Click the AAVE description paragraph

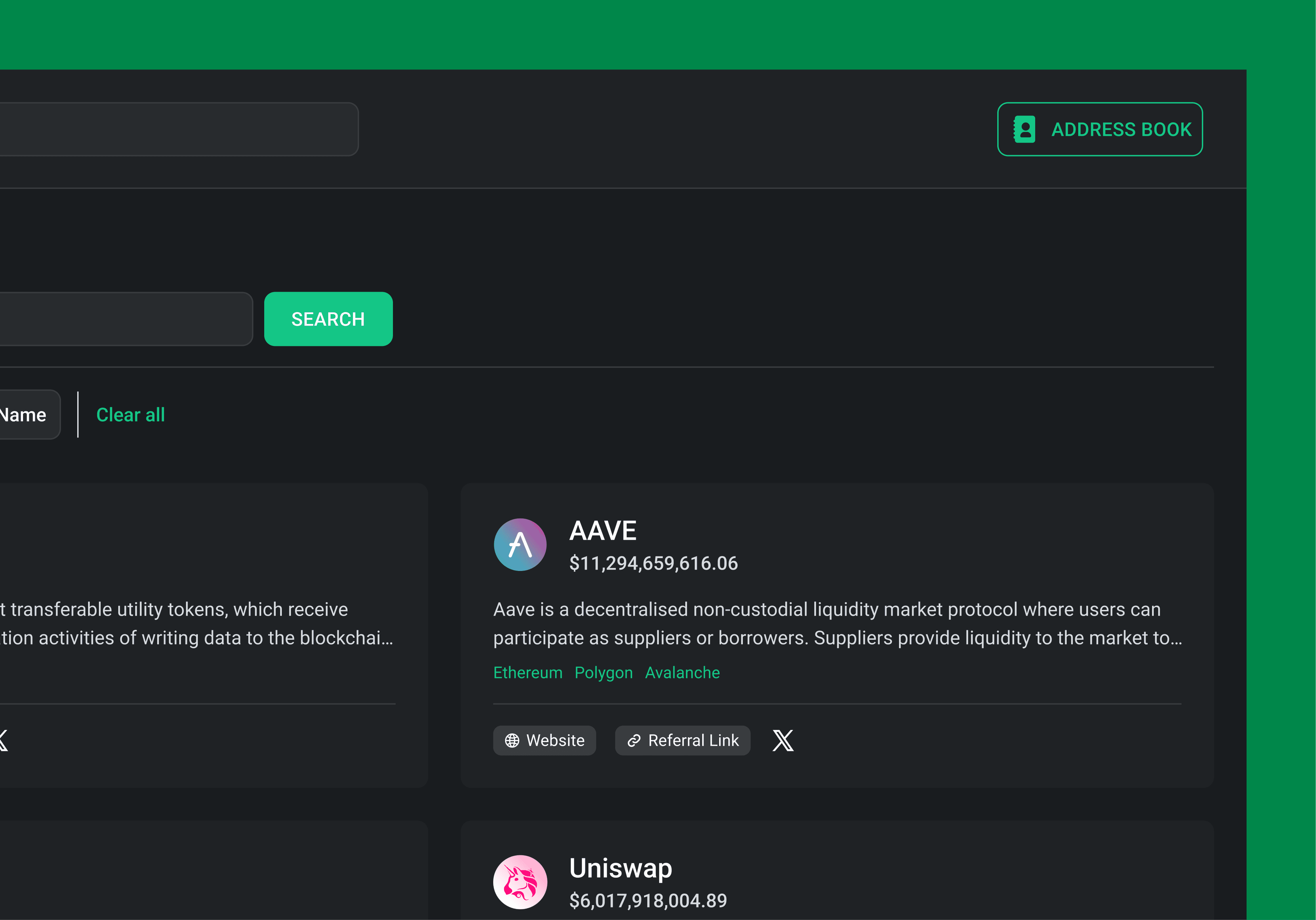[x=837, y=623]
